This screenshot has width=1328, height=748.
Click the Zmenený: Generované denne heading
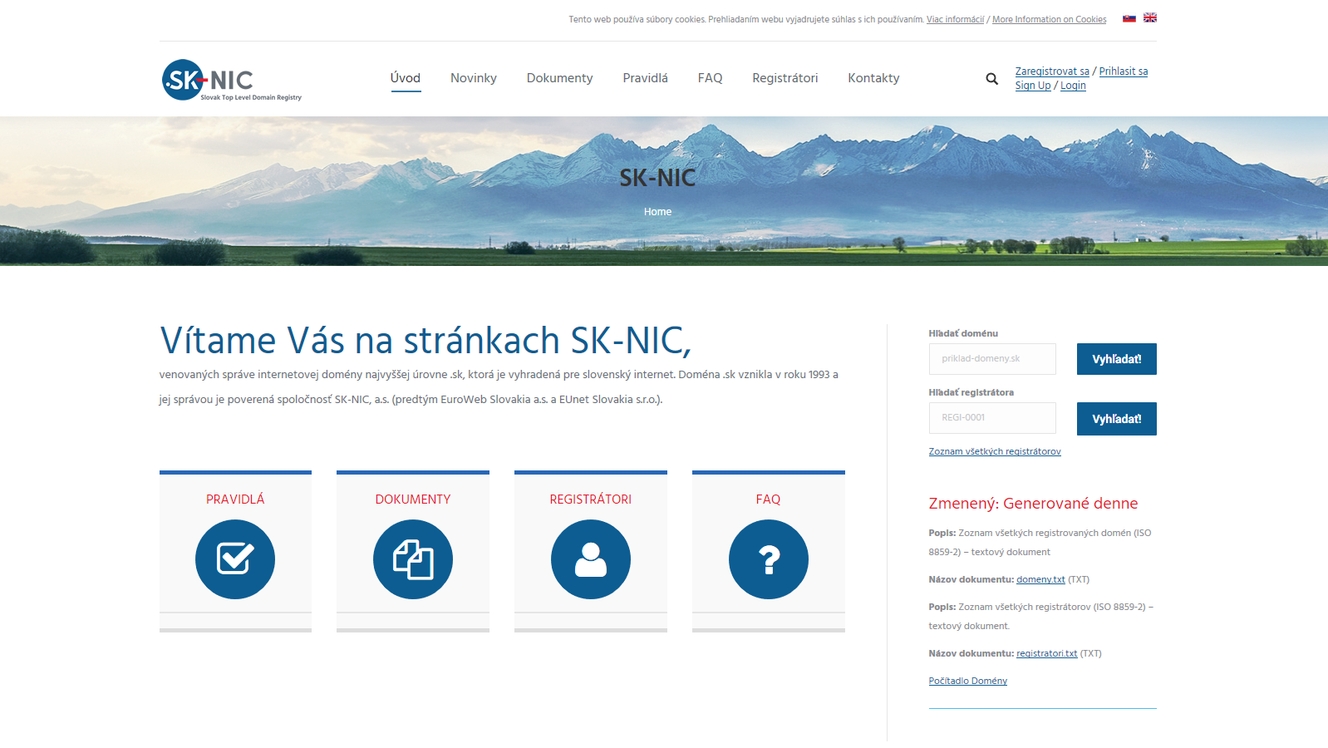point(1033,504)
